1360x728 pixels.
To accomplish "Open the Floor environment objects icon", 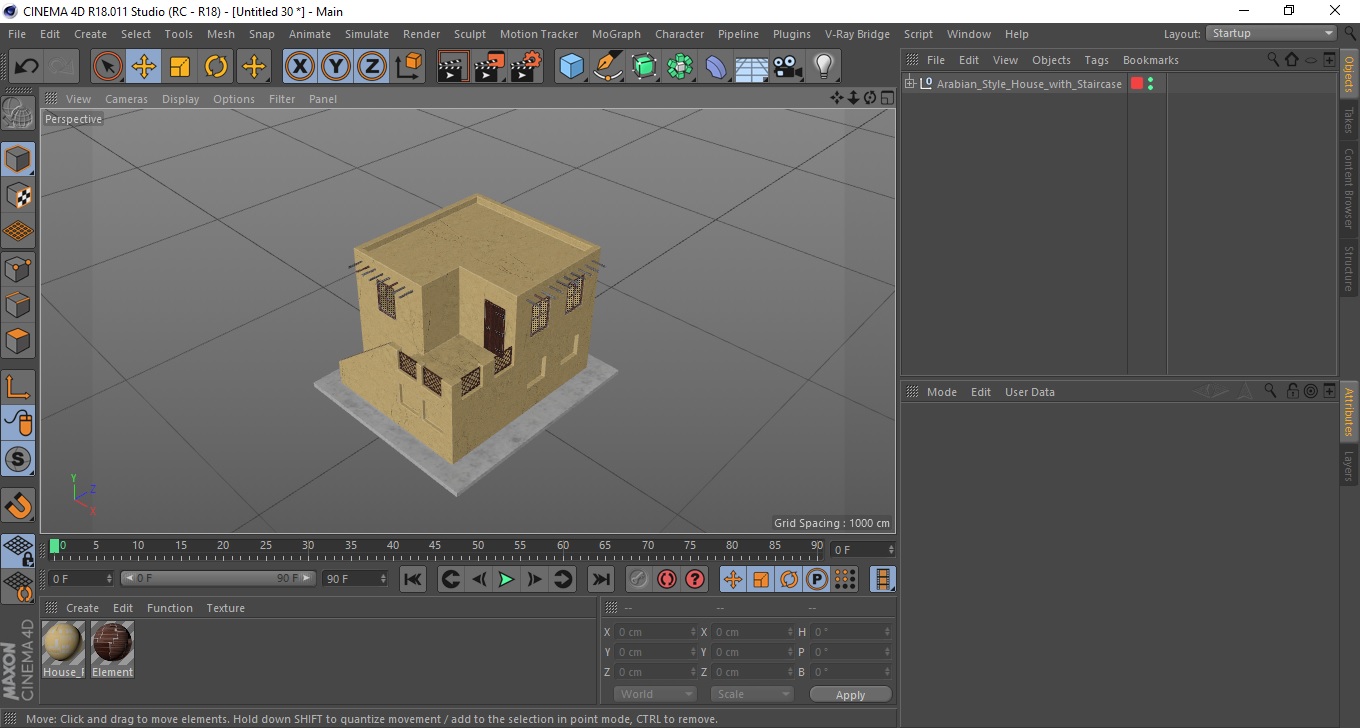I will tap(752, 67).
